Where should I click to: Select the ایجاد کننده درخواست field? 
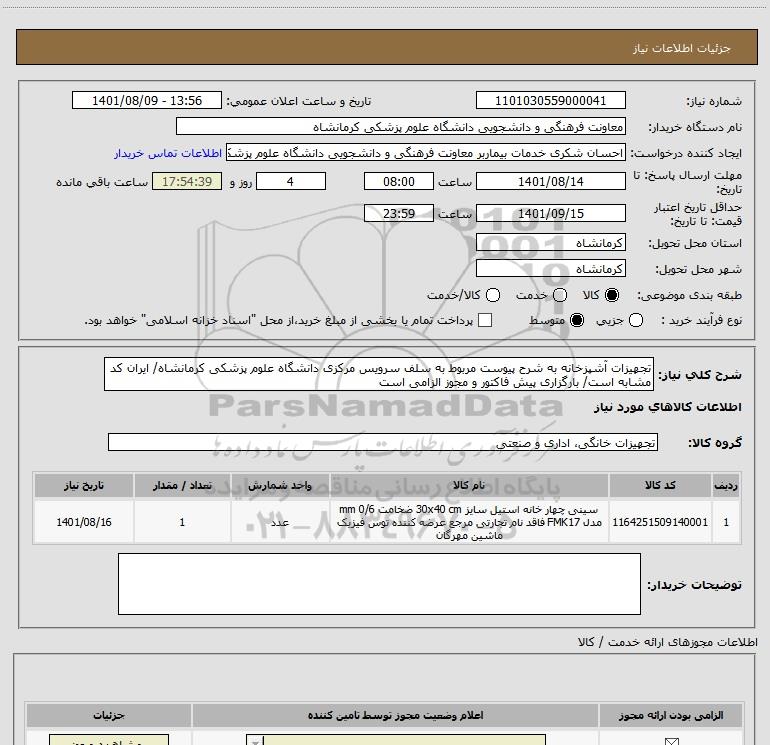(426, 153)
